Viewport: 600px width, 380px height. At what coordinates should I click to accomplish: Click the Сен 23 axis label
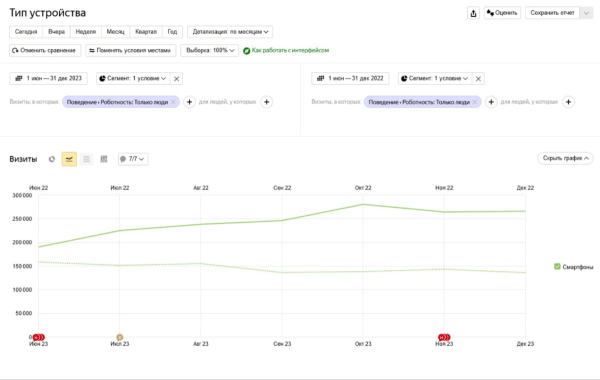point(282,344)
